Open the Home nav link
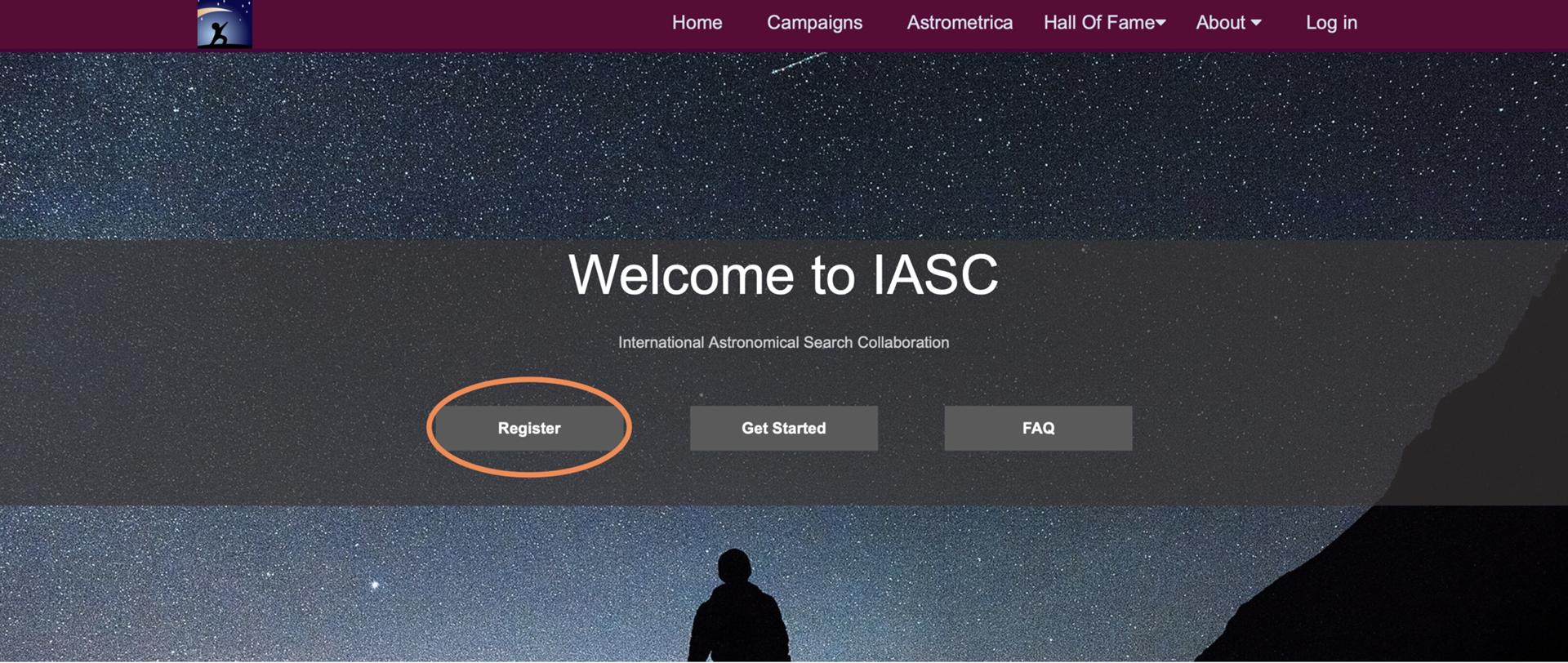Image resolution: width=1568 pixels, height=663 pixels. click(697, 23)
